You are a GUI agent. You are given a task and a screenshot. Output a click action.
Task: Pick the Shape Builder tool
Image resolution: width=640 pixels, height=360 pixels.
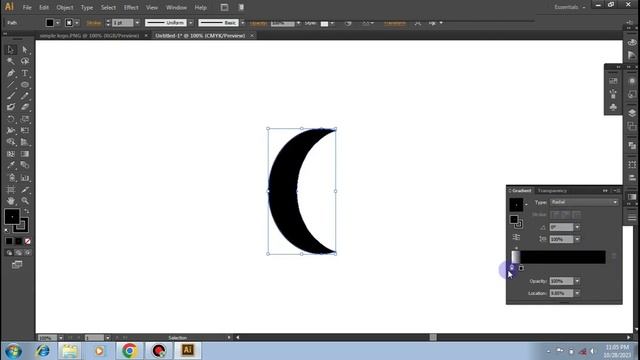(11, 142)
